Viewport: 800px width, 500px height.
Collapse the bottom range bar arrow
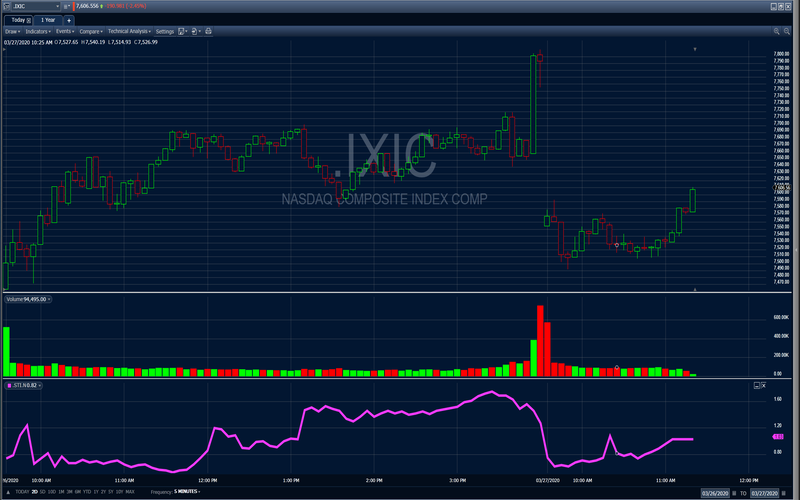tap(7, 492)
